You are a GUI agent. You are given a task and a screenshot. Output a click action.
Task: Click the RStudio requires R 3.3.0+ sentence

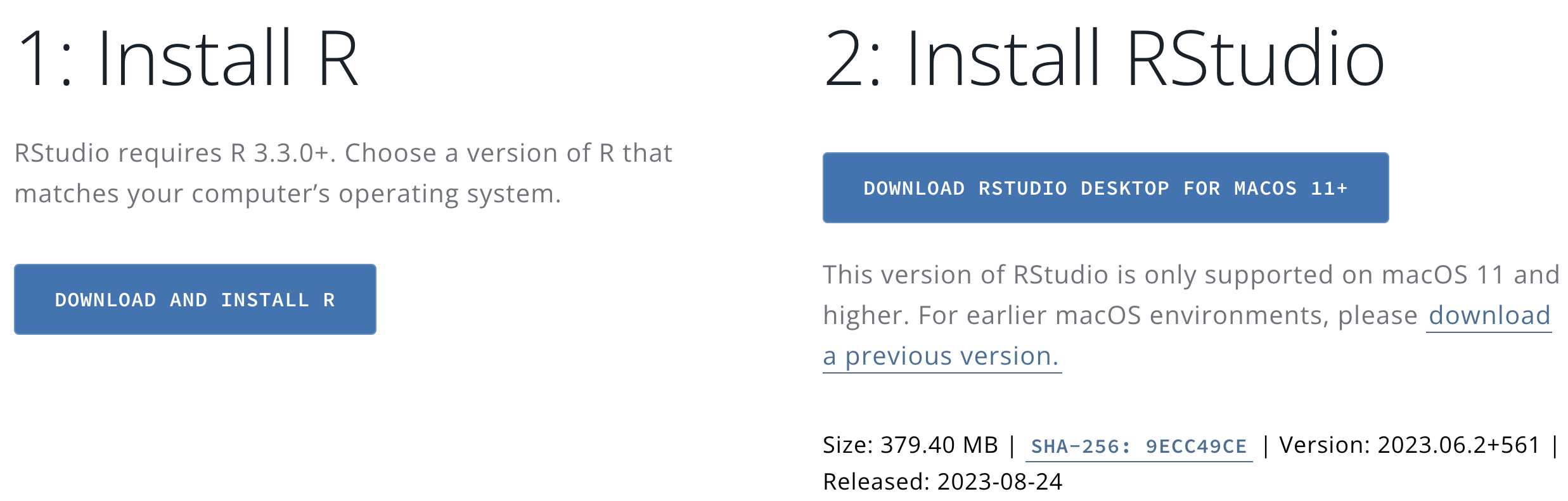point(172,153)
